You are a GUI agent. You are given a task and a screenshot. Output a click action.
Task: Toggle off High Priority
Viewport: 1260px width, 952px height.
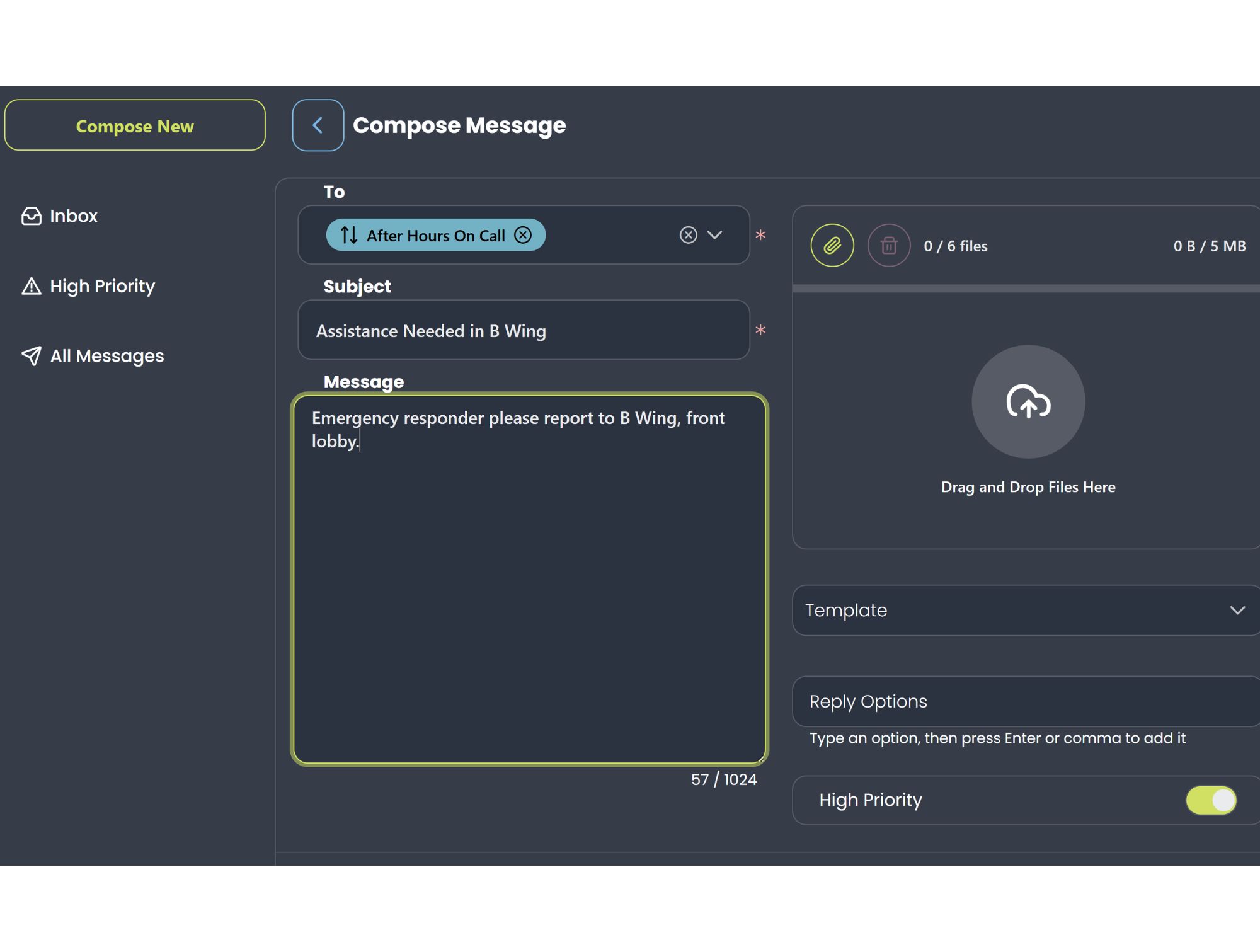(1211, 800)
